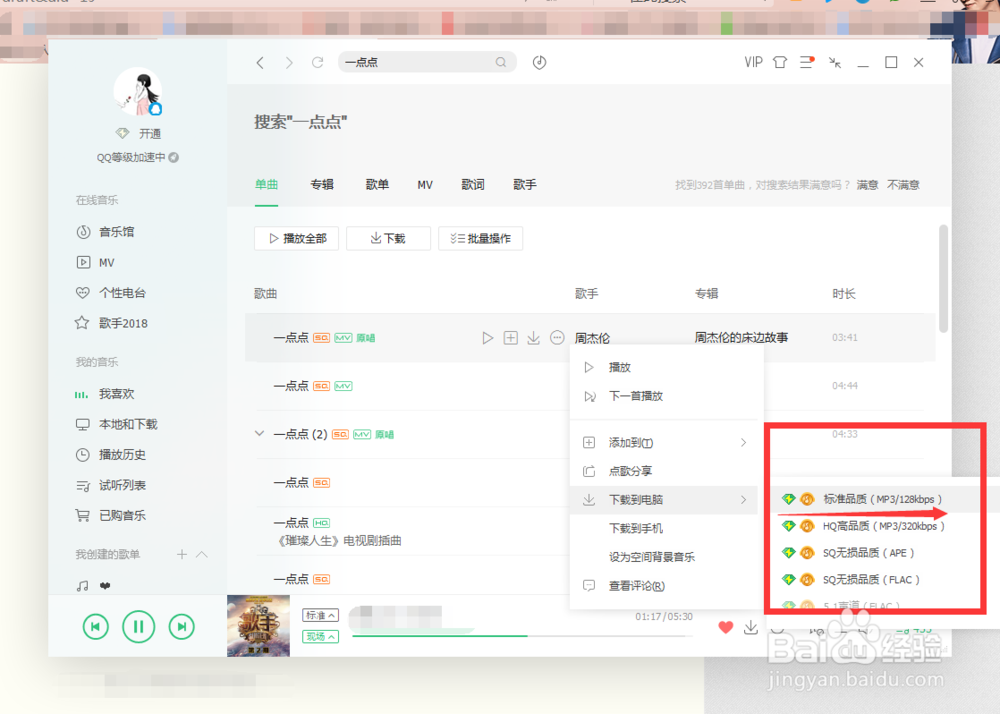Click MV badge on 一点点 (2) row
The width and height of the screenshot is (1000, 714).
pos(362,434)
